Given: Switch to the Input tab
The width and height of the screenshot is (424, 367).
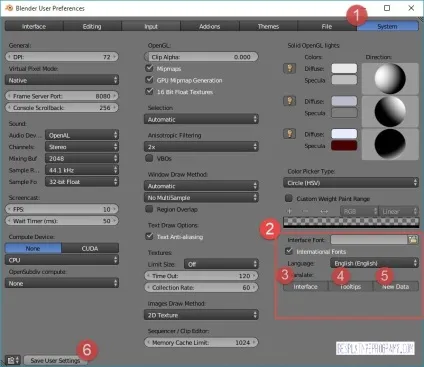Looking at the screenshot, I should pos(151,26).
